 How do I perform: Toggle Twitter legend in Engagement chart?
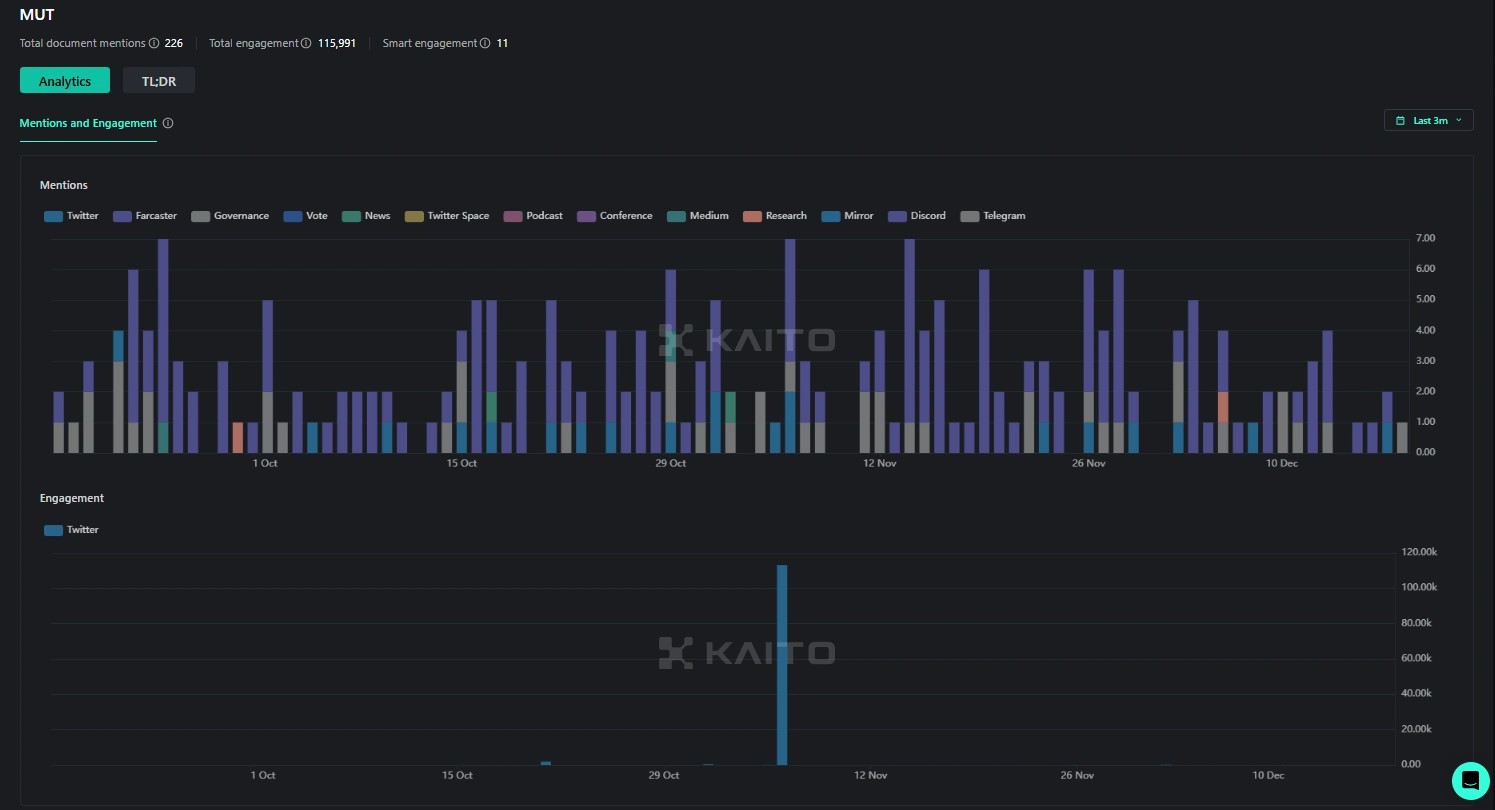click(71, 530)
